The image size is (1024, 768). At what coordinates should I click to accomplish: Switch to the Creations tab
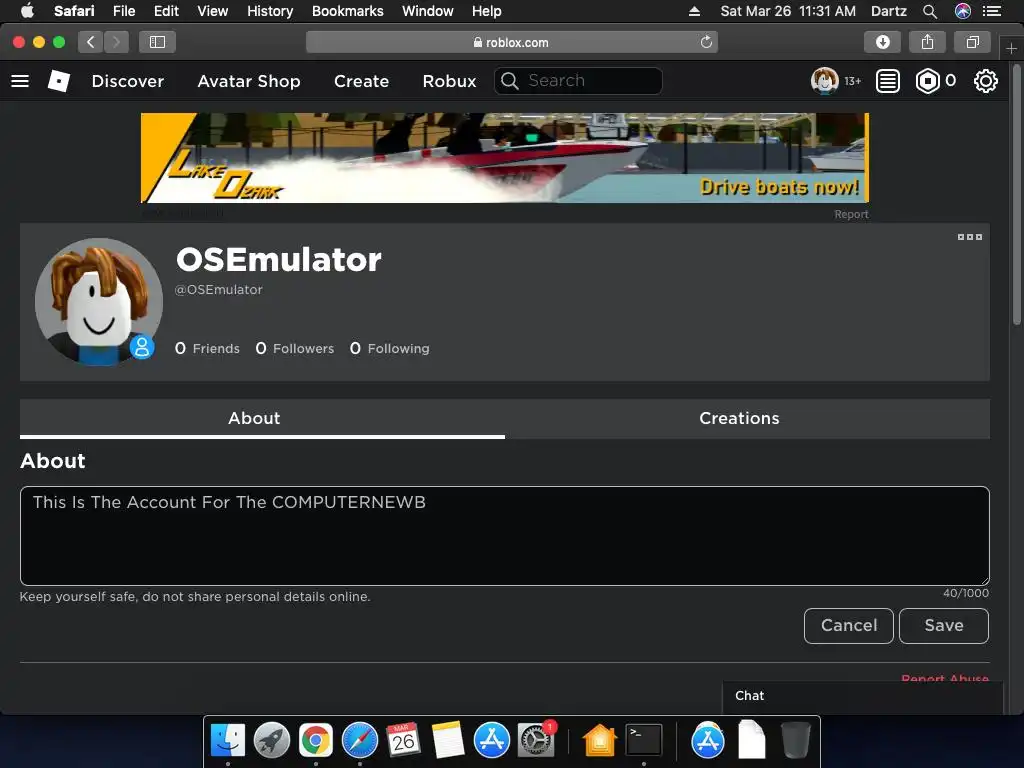pos(747,419)
